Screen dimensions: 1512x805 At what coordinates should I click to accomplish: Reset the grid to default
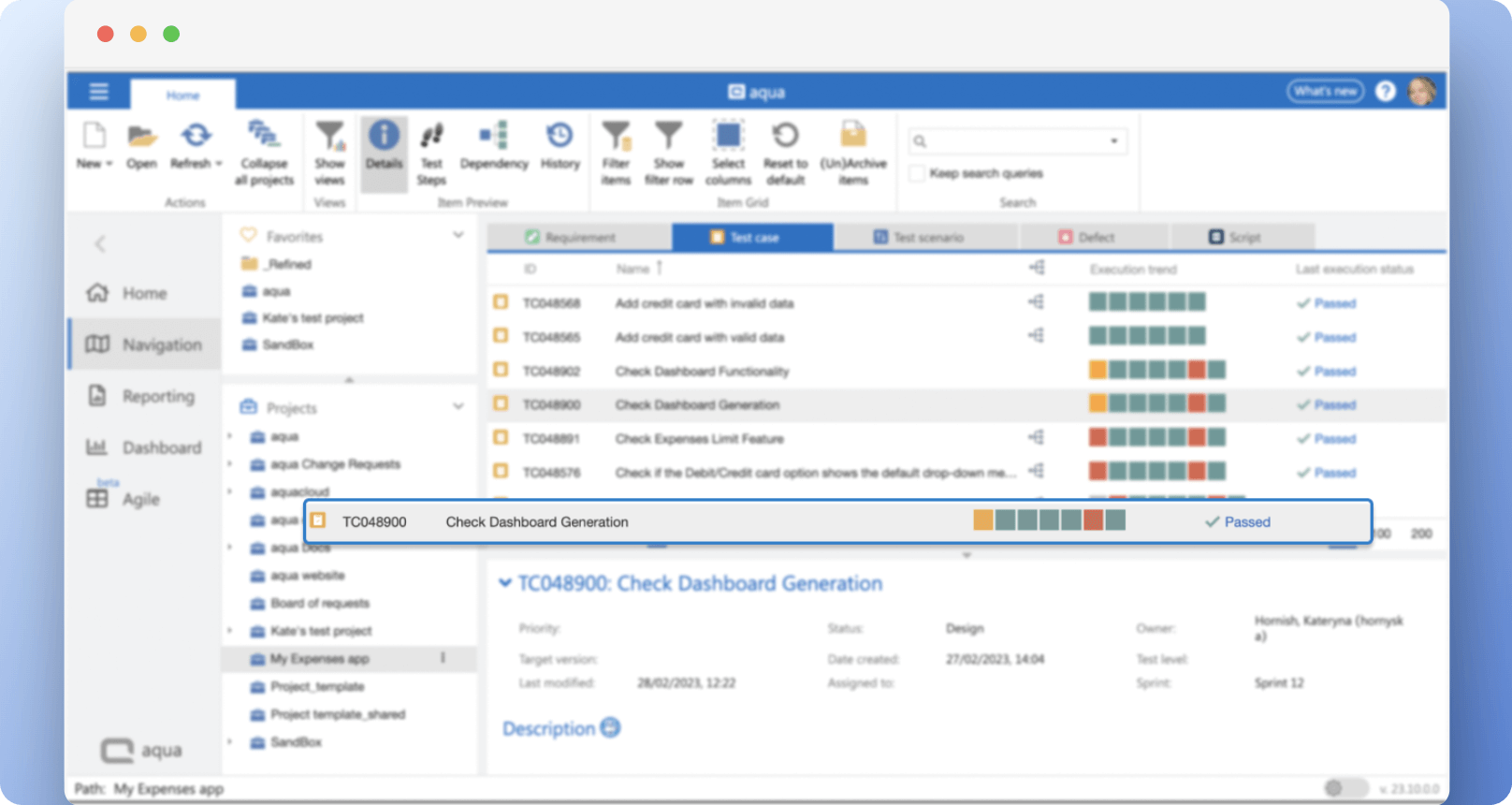point(785,136)
